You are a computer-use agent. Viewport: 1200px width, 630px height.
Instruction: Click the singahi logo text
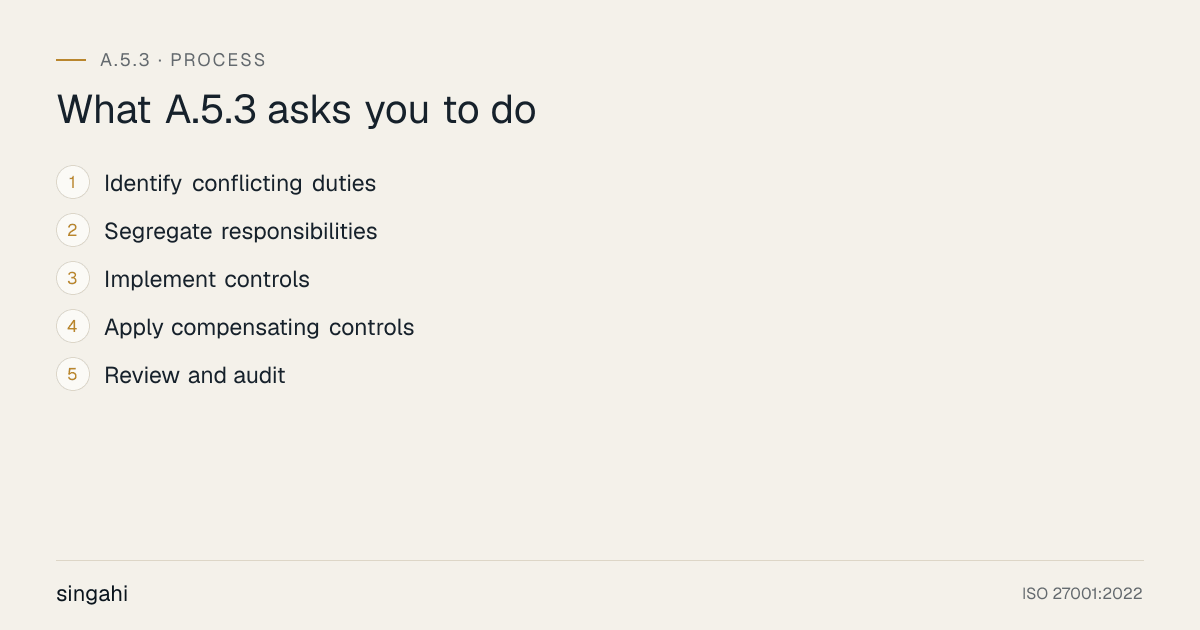tap(92, 594)
